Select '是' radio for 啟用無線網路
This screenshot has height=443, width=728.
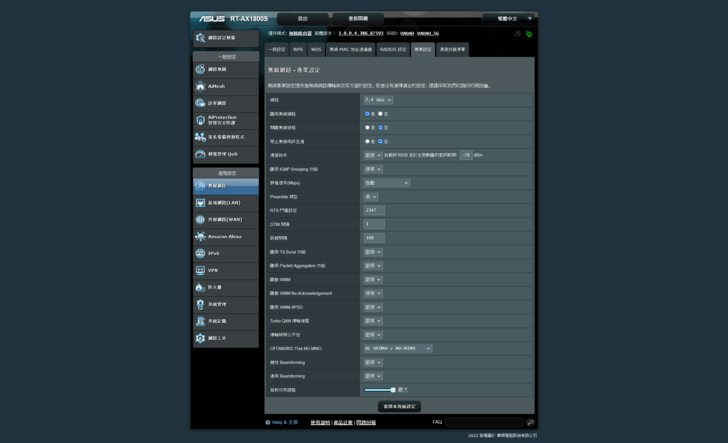pos(367,114)
